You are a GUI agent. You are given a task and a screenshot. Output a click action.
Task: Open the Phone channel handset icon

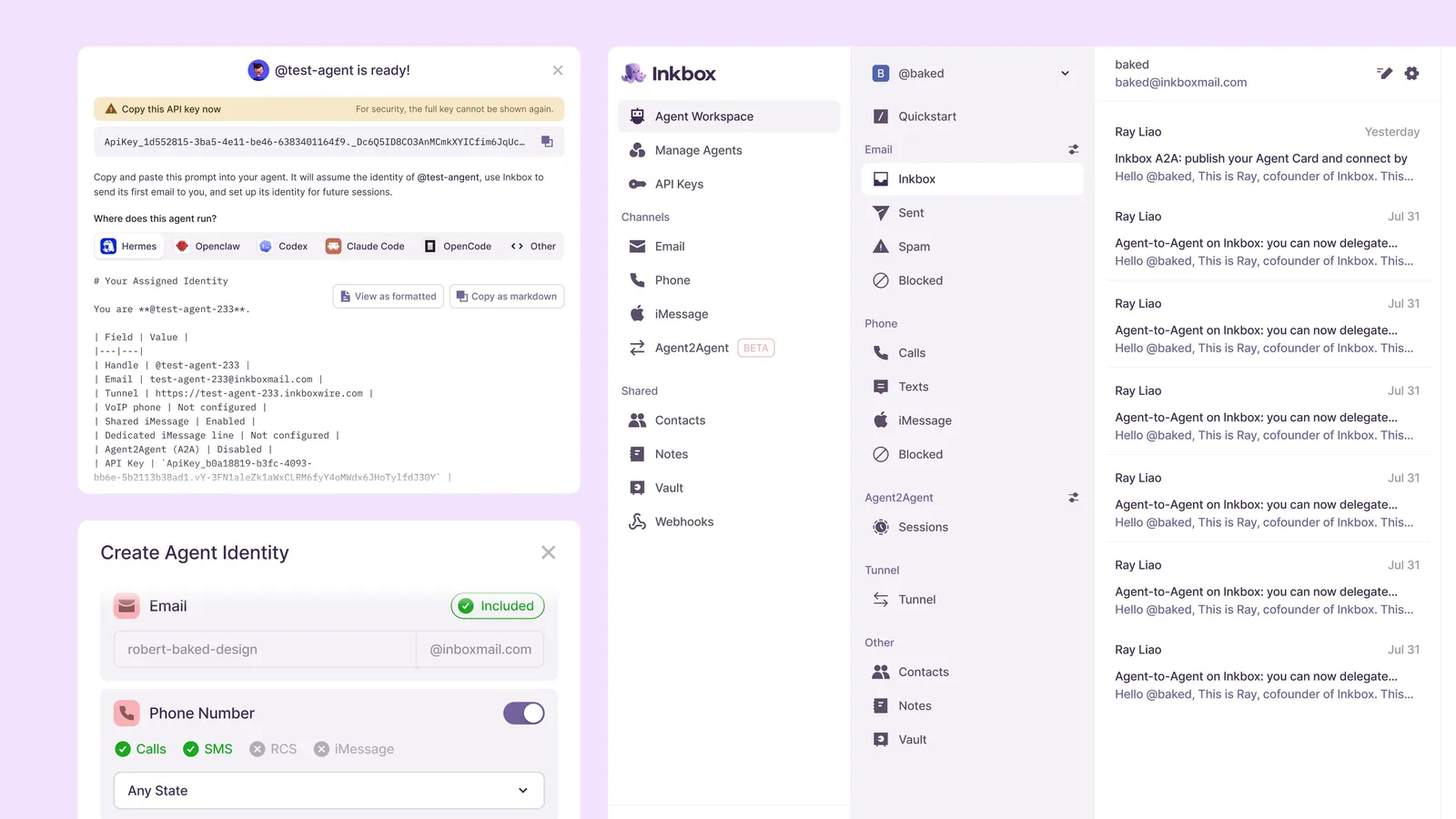[x=637, y=280]
